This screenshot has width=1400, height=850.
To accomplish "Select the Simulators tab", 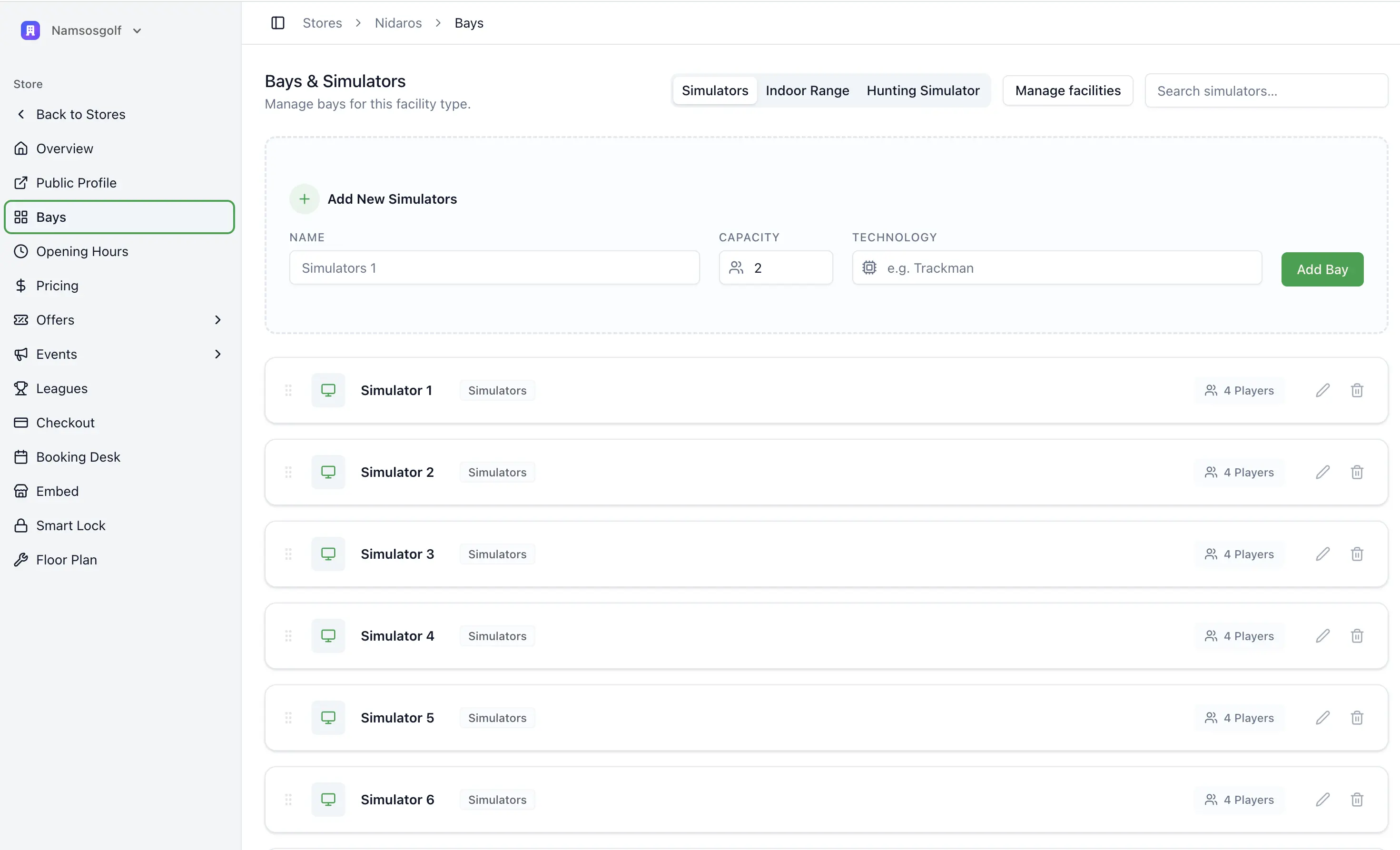I will (x=714, y=90).
